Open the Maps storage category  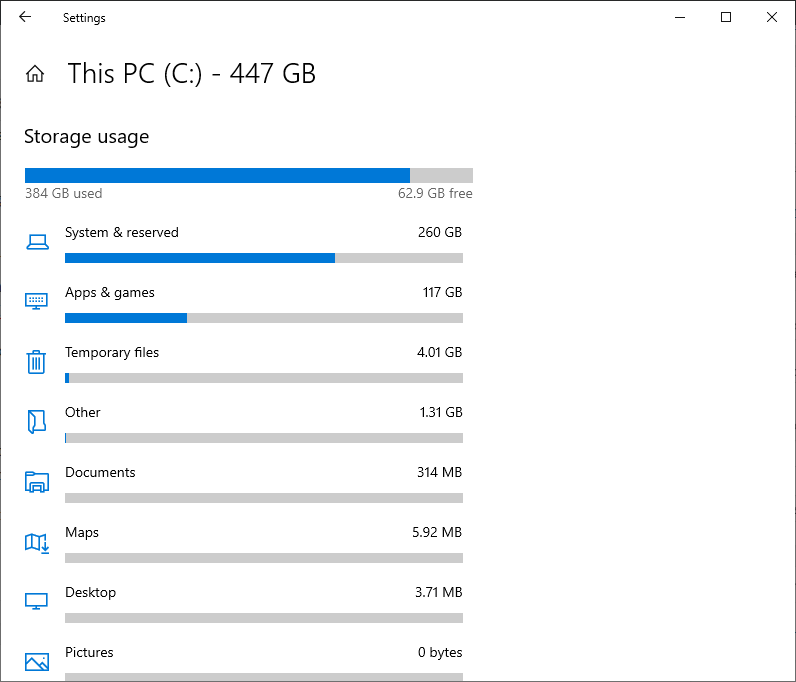[x=244, y=543]
